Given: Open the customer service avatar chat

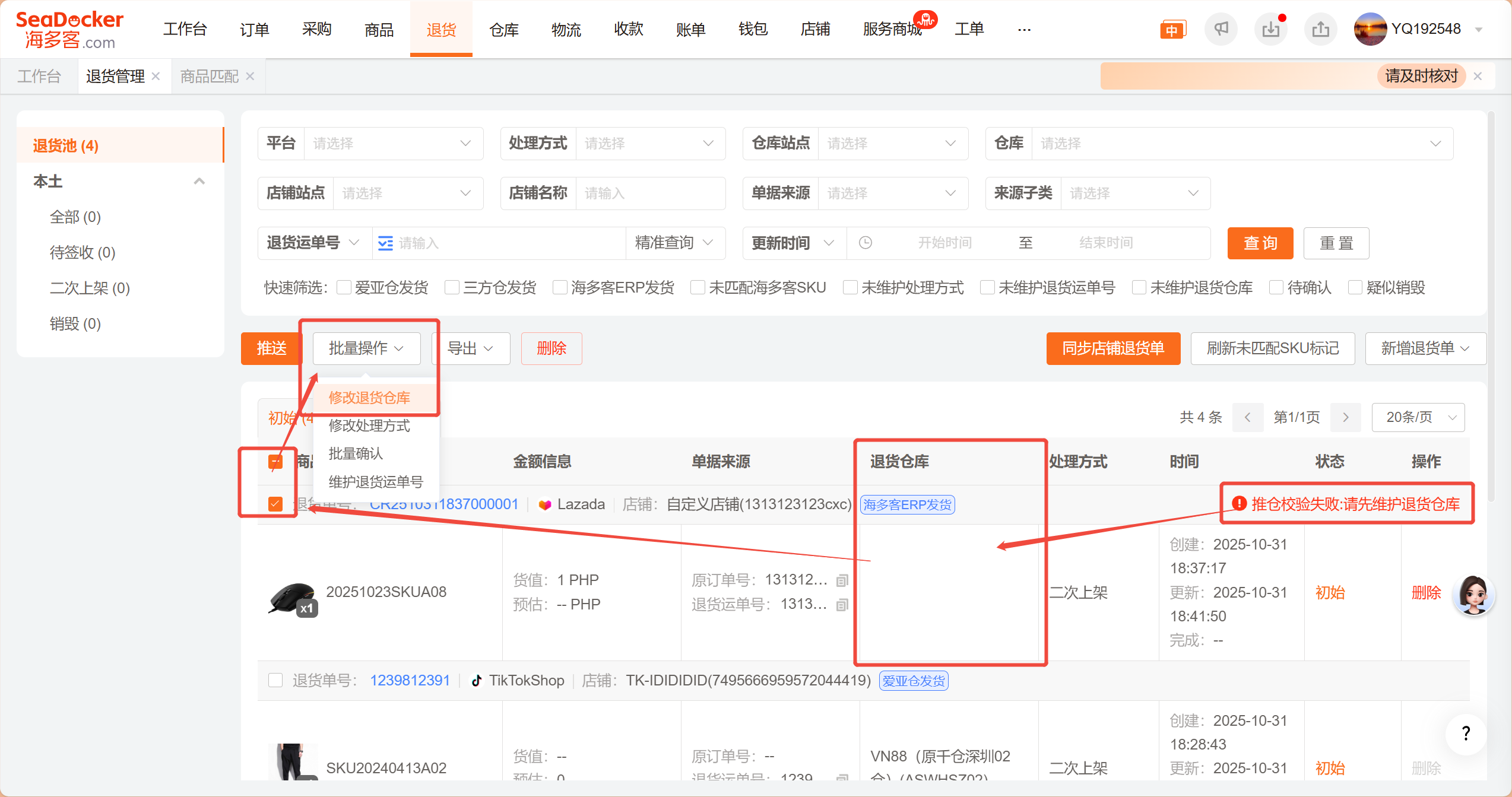Looking at the screenshot, I should 1473,594.
